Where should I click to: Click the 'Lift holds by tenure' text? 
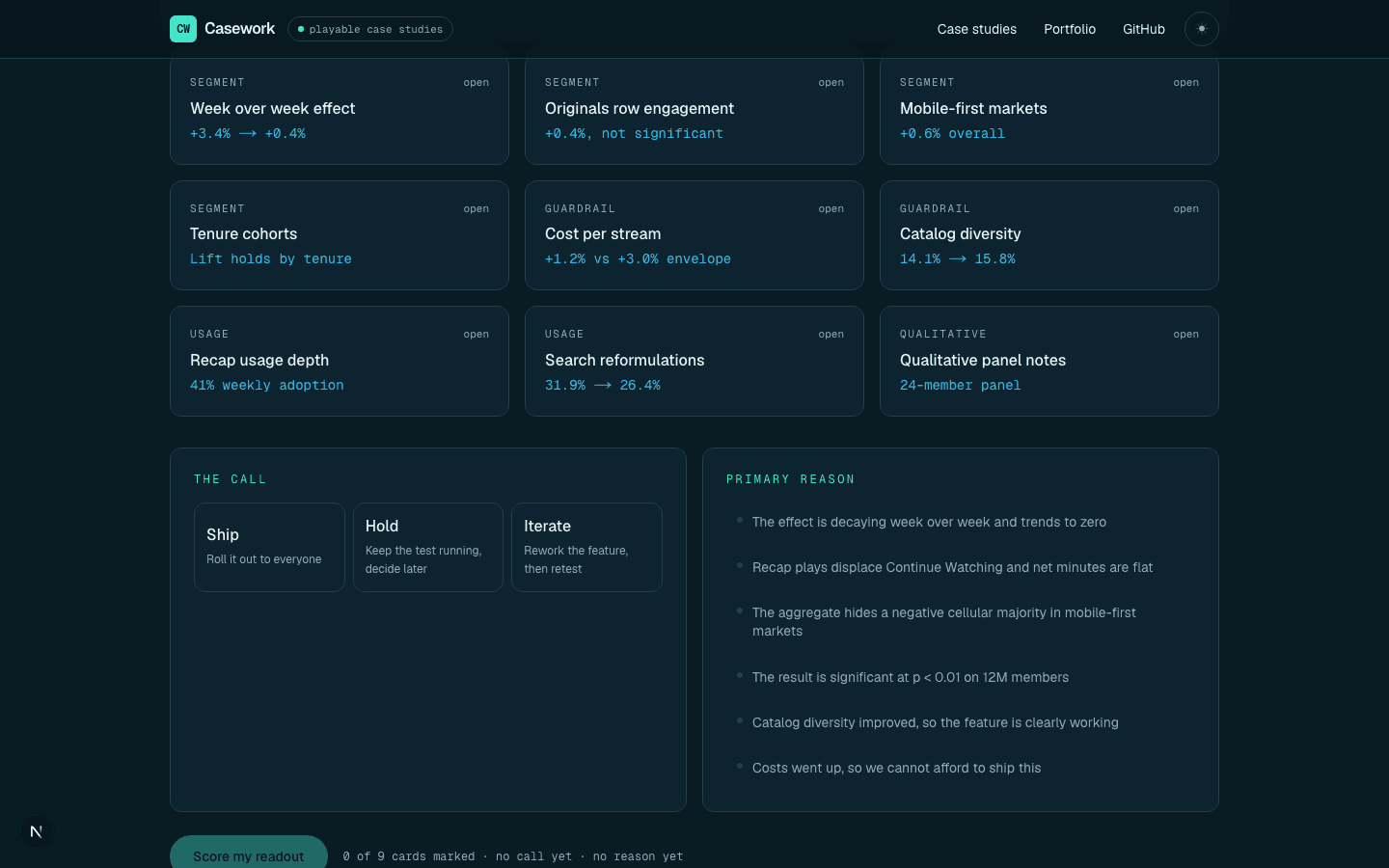coord(271,259)
